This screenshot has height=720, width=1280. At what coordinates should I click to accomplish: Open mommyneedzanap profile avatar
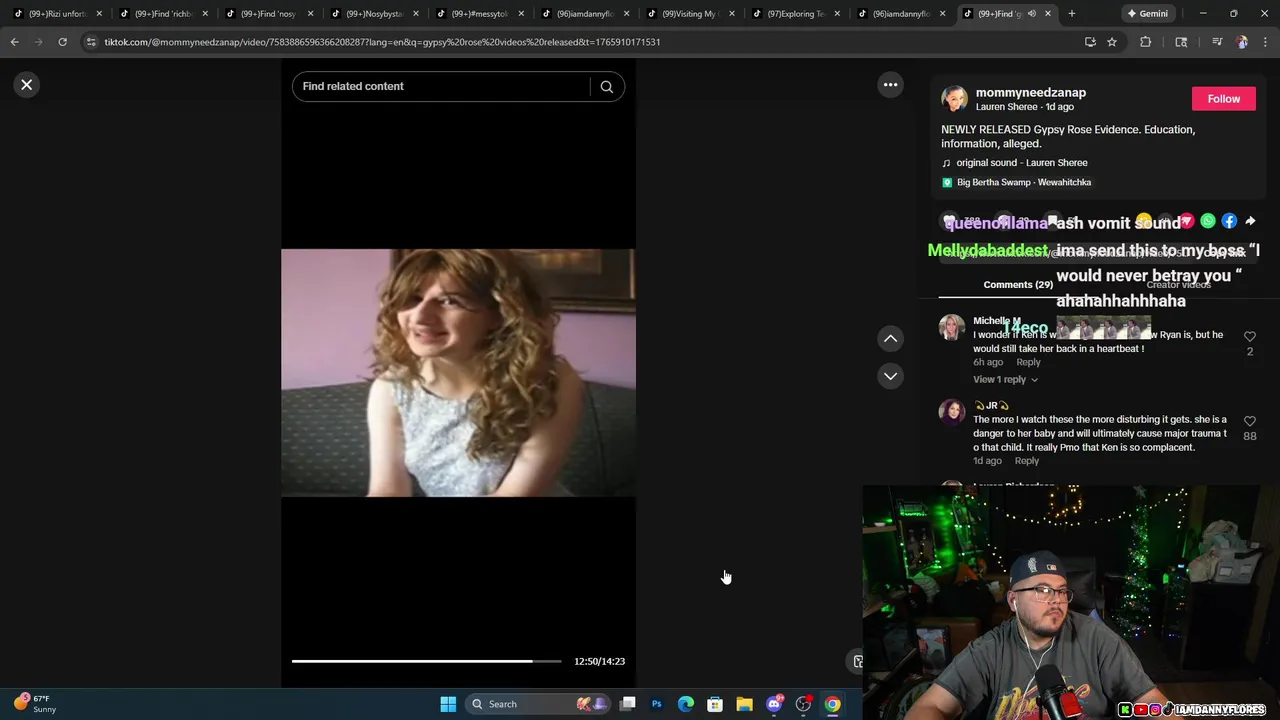coord(955,99)
